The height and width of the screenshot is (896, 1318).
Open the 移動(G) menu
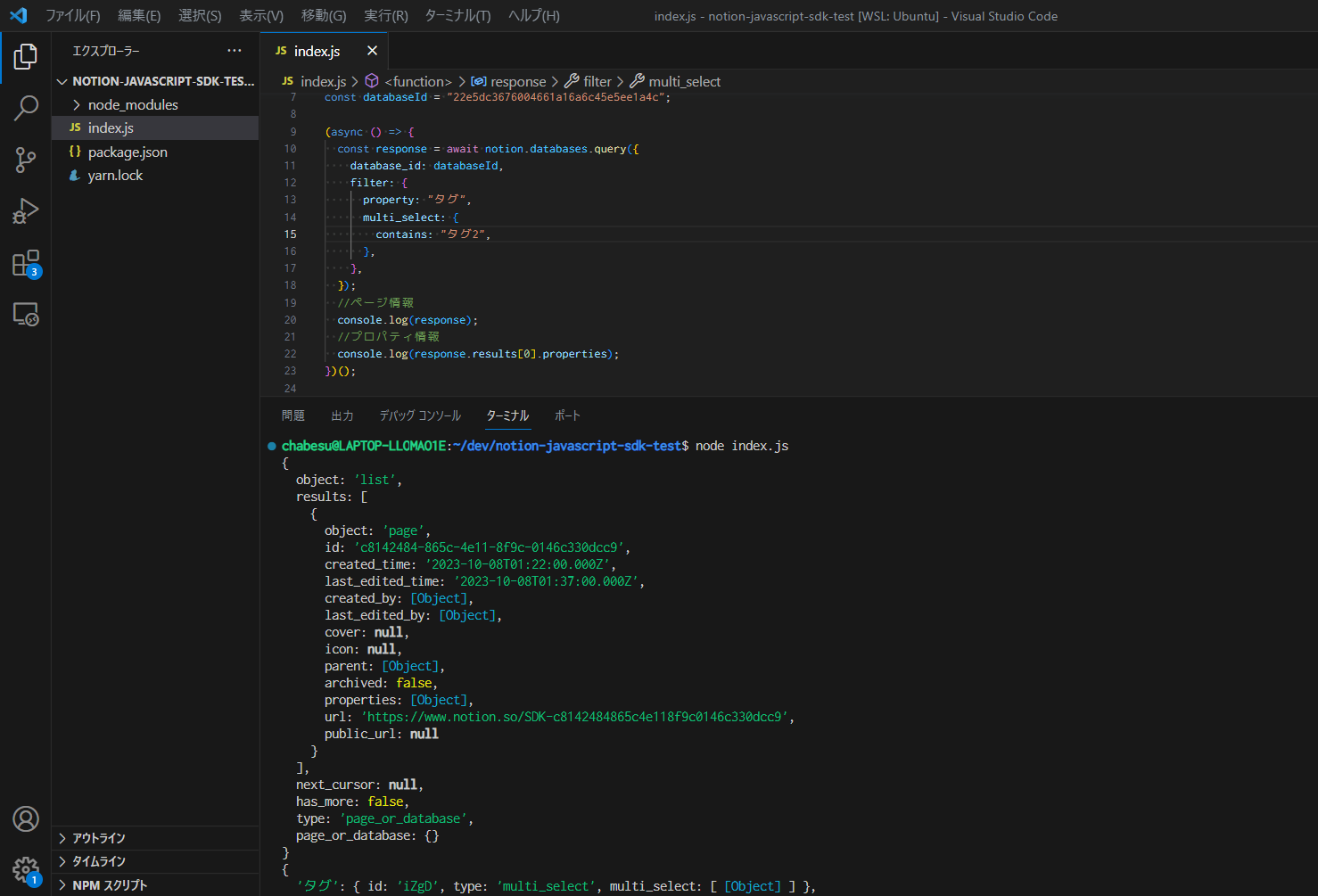[x=324, y=15]
